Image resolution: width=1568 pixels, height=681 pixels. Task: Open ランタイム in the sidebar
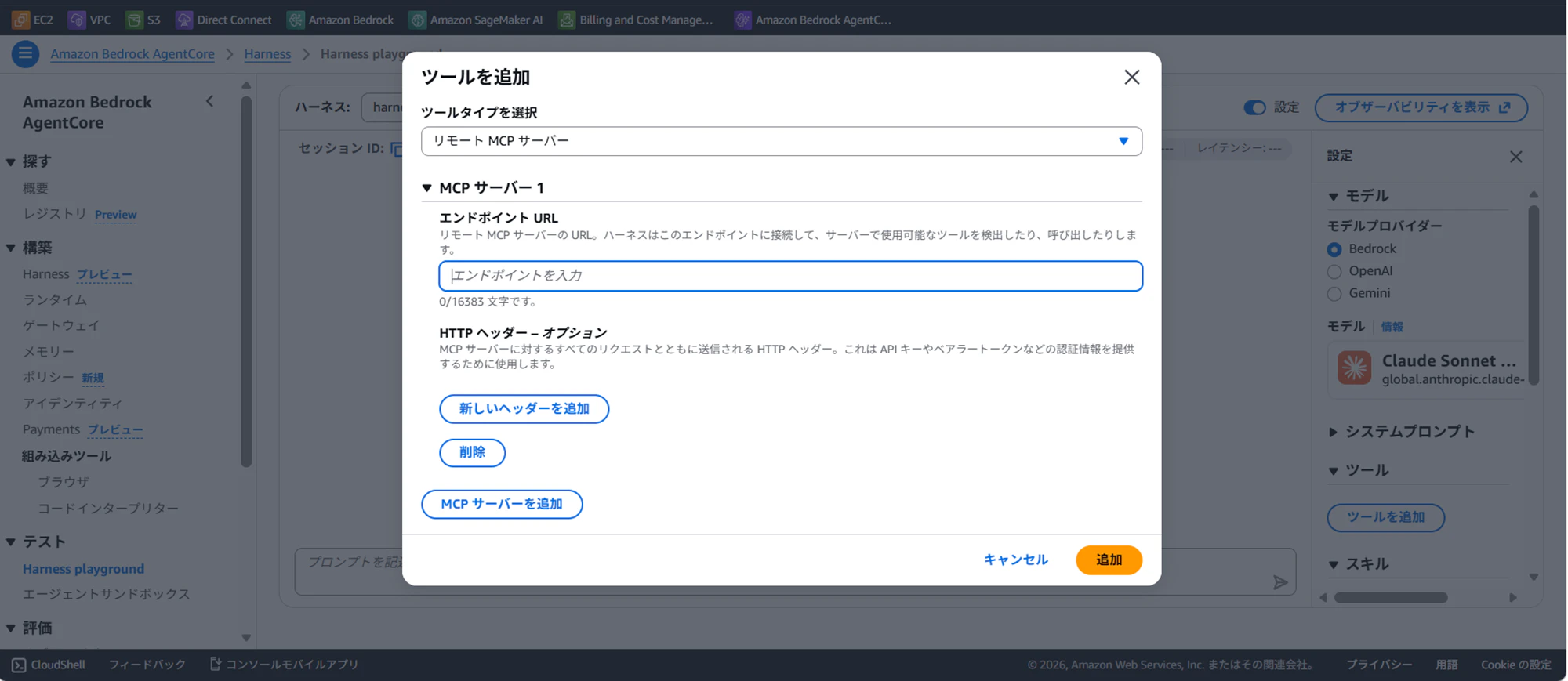55,299
